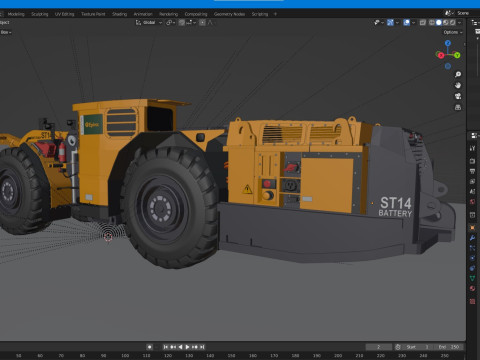Open the orange Object properties tab

472,228
